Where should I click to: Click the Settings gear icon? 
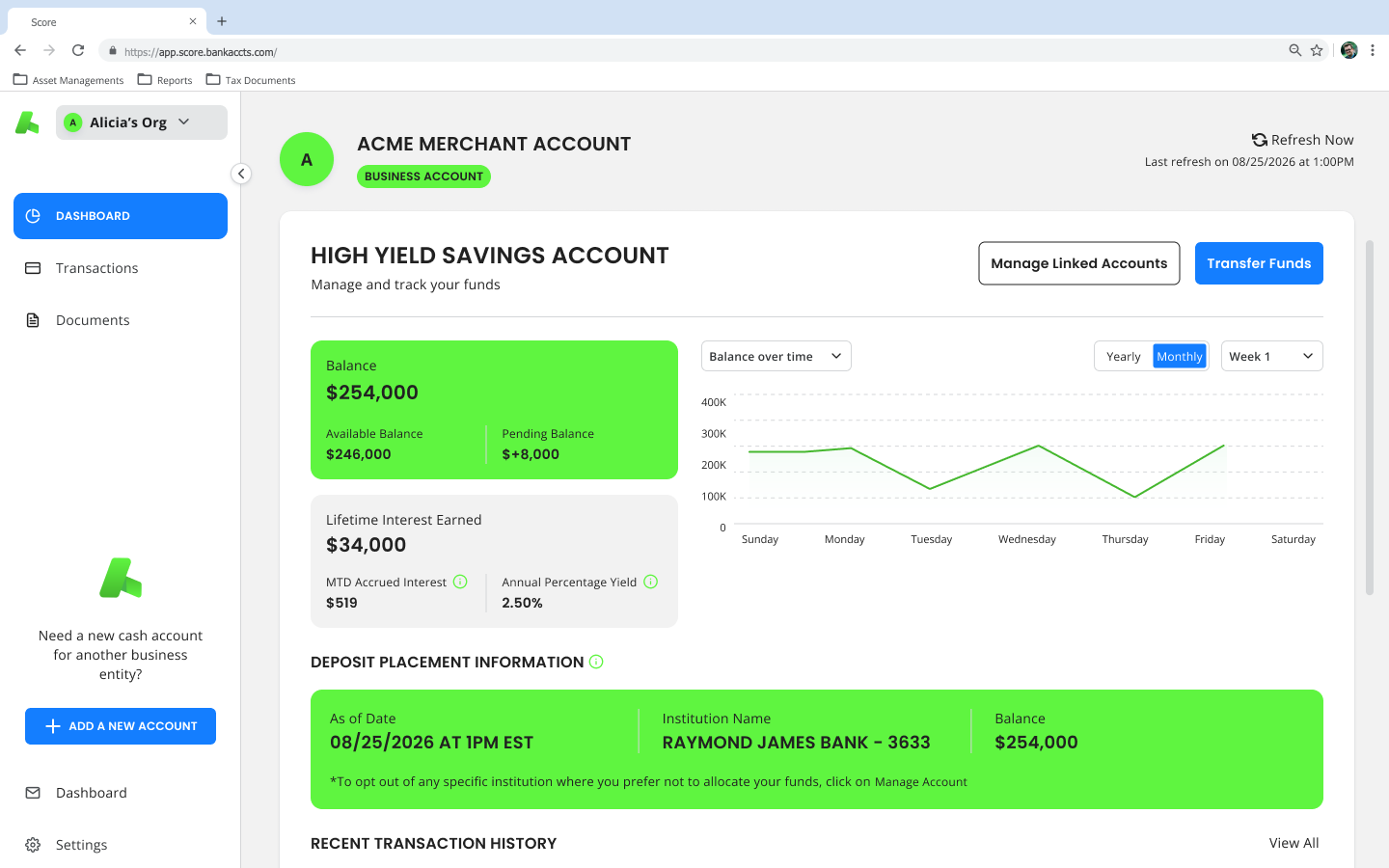33,845
